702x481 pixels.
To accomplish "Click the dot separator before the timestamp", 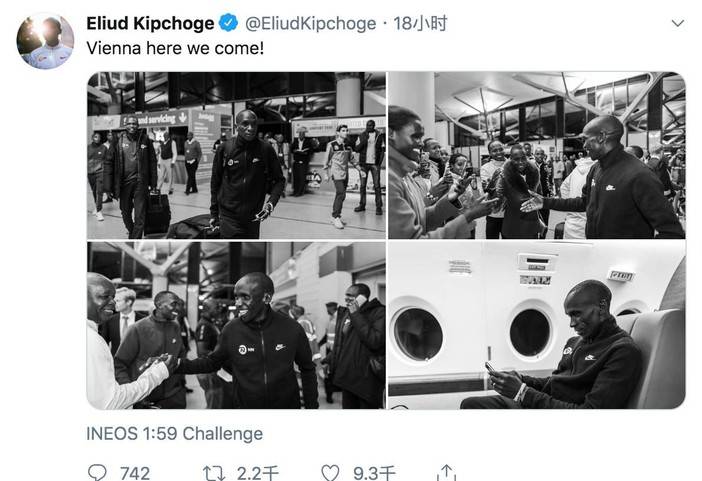I will pyautogui.click(x=385, y=24).
